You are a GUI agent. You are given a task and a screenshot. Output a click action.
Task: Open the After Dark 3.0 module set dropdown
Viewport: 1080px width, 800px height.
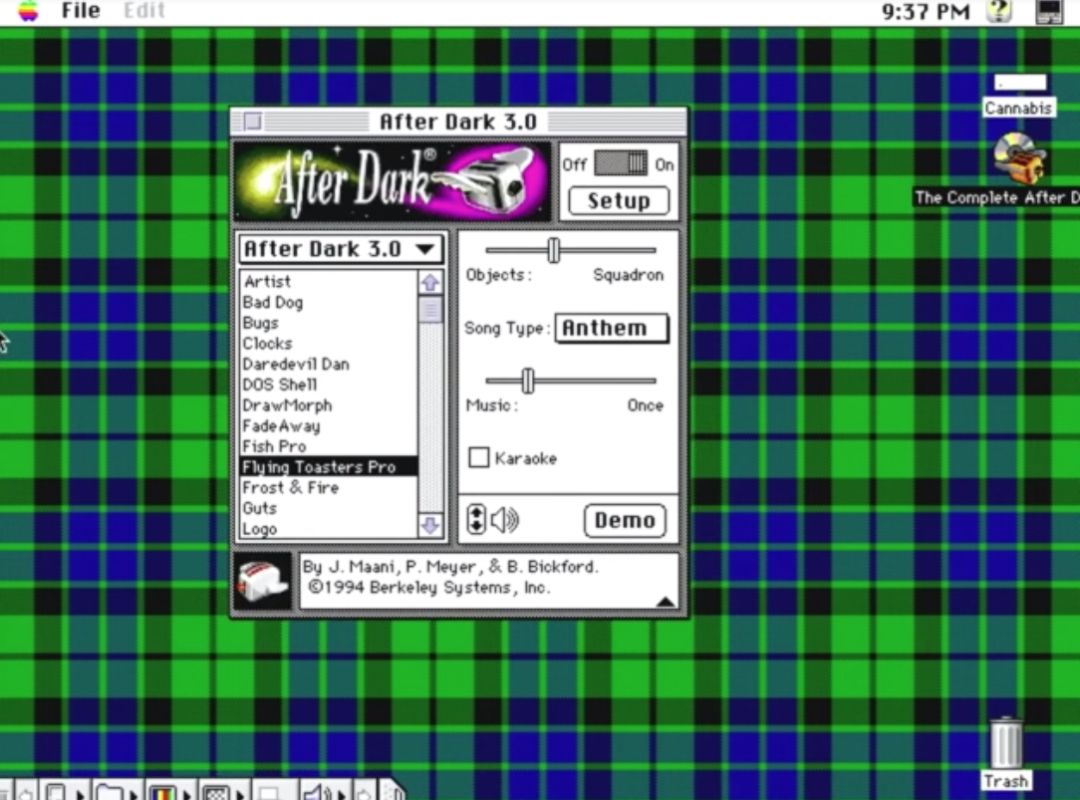pos(340,249)
